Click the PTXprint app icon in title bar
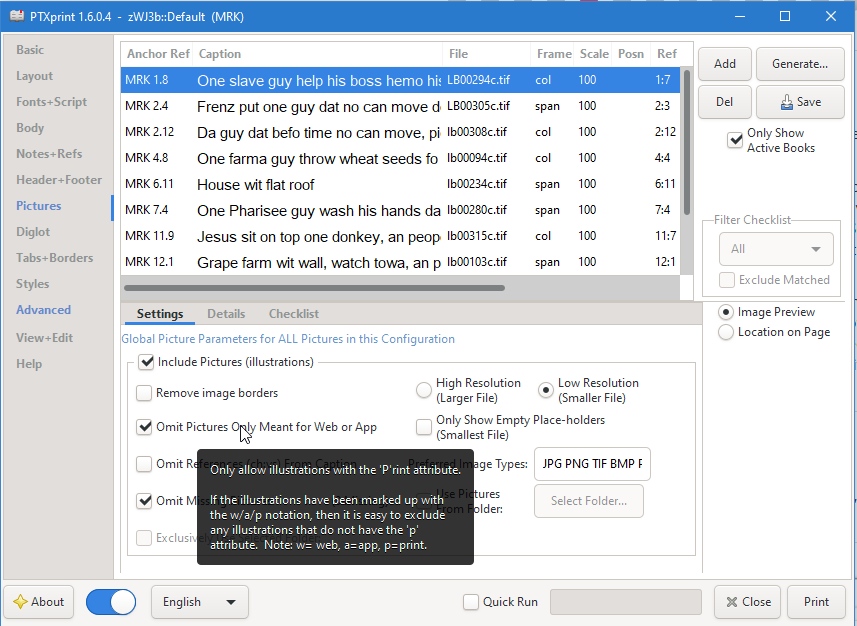 [16, 17]
